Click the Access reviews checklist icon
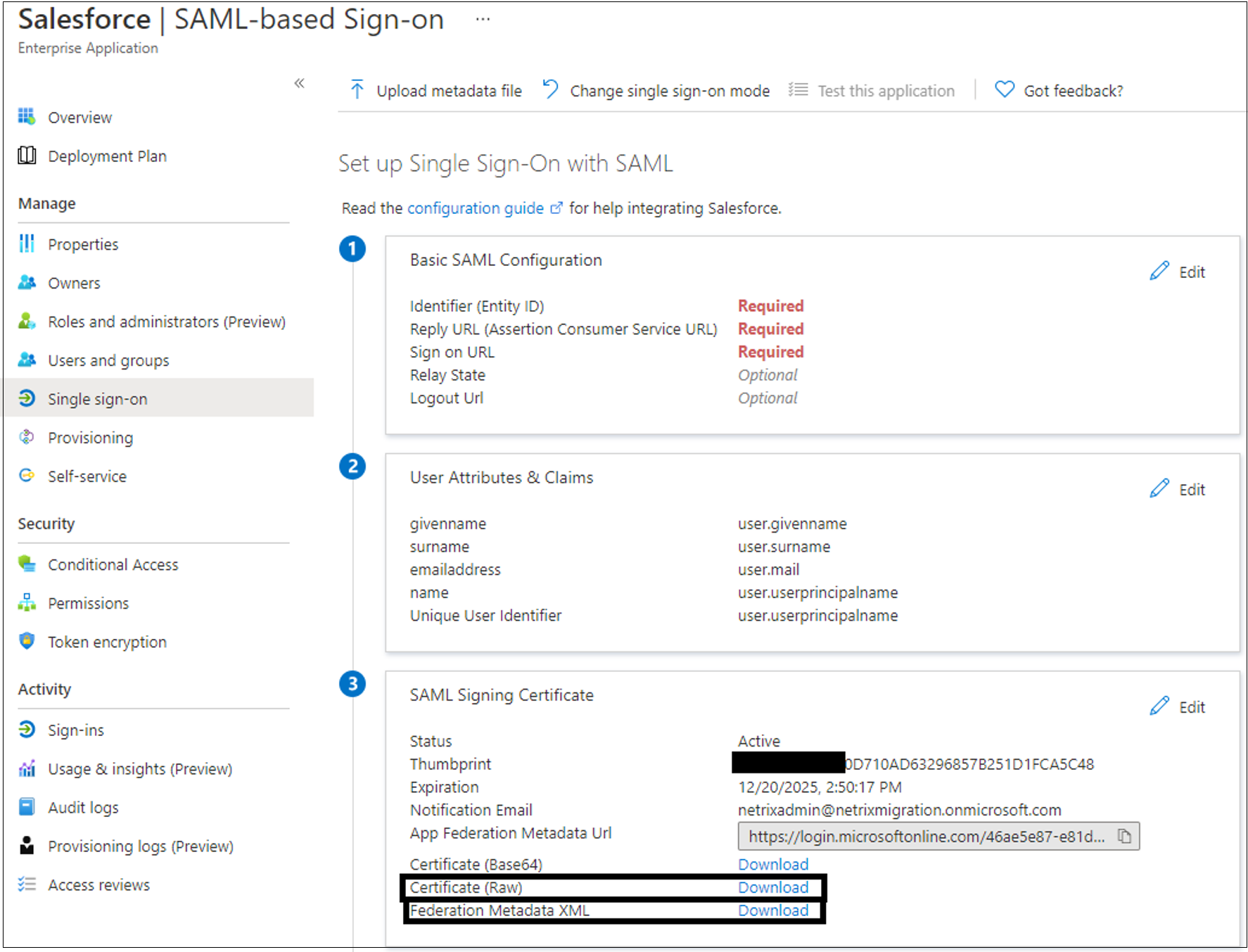Image resolution: width=1248 pixels, height=952 pixels. point(27,884)
